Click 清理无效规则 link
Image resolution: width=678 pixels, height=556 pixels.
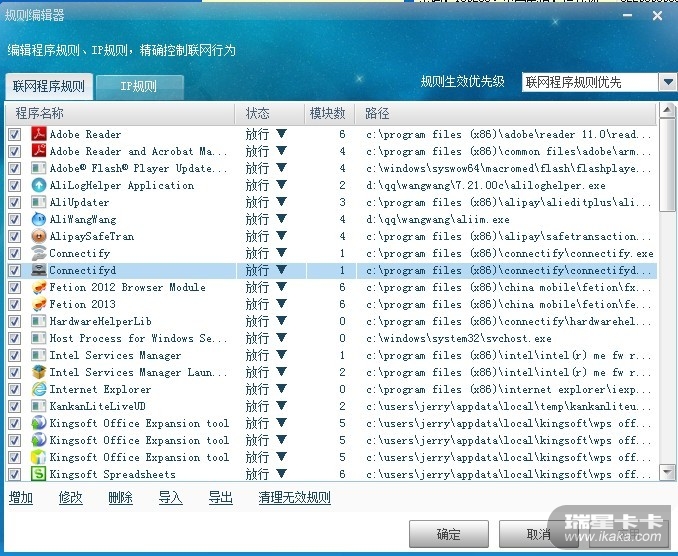pyautogui.click(x=294, y=498)
